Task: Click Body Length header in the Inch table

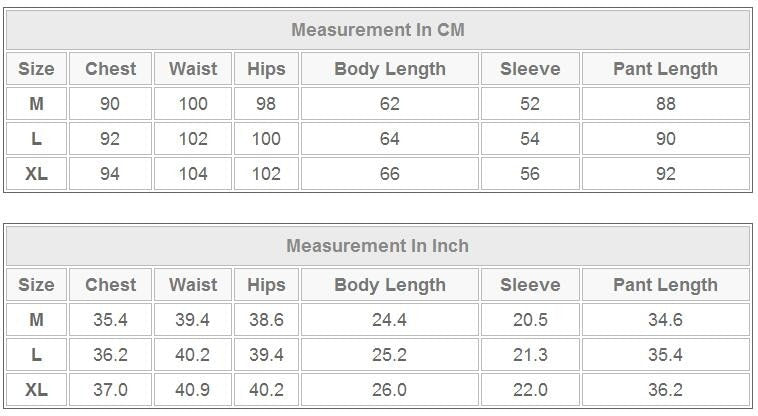Action: (389, 285)
